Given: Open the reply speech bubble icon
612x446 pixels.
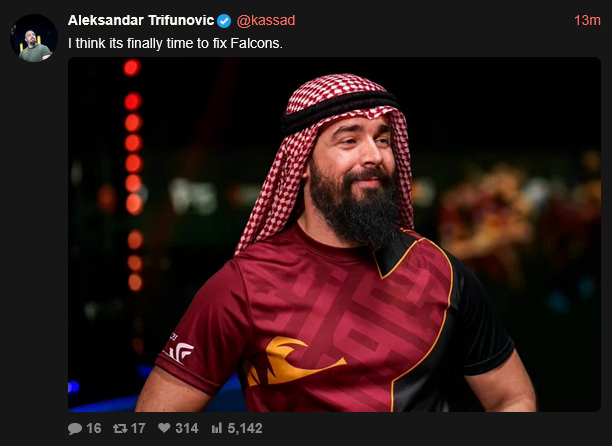Looking at the screenshot, I should 75,428.
